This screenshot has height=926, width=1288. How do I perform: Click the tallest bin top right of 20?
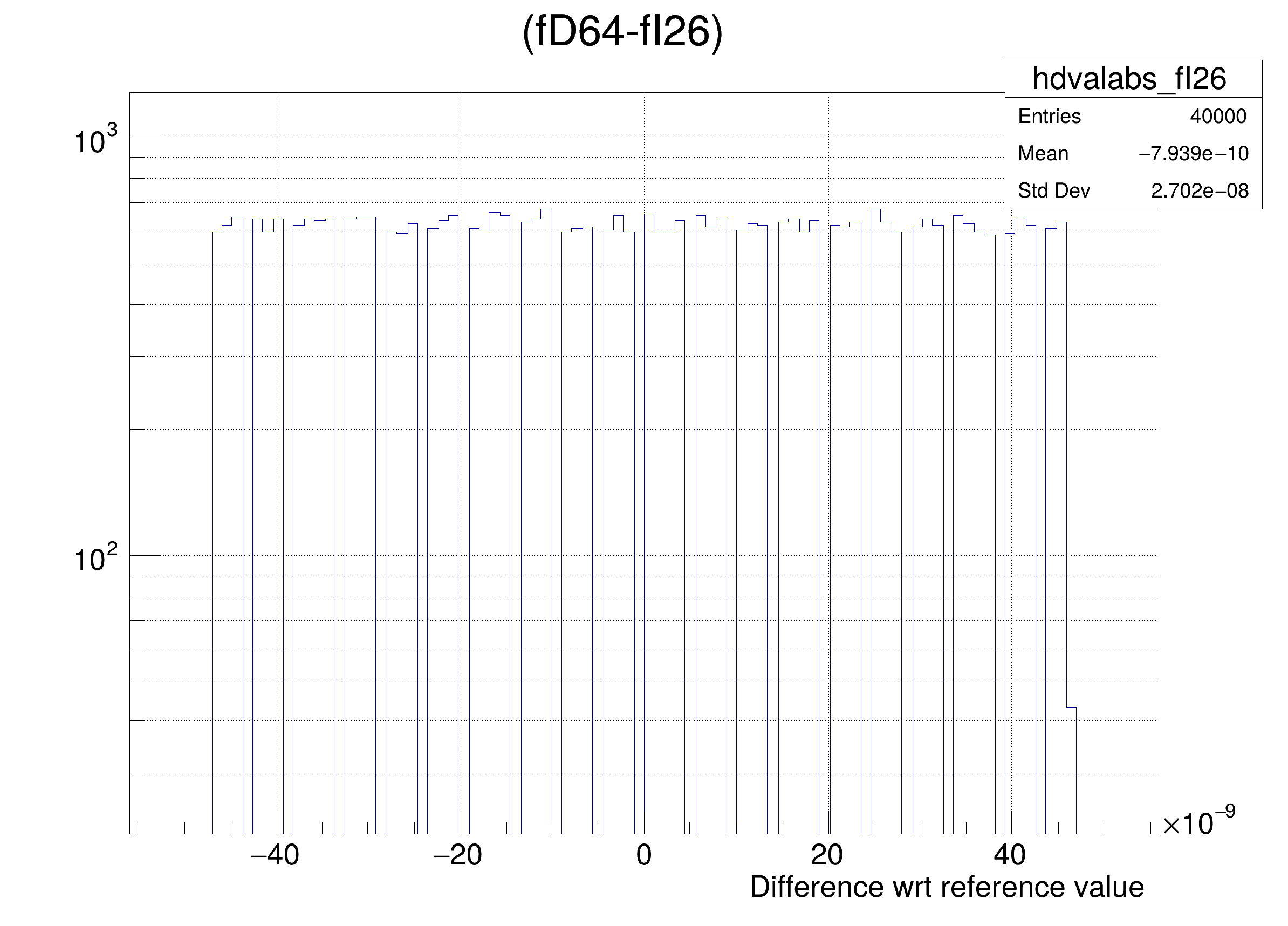[x=875, y=209]
